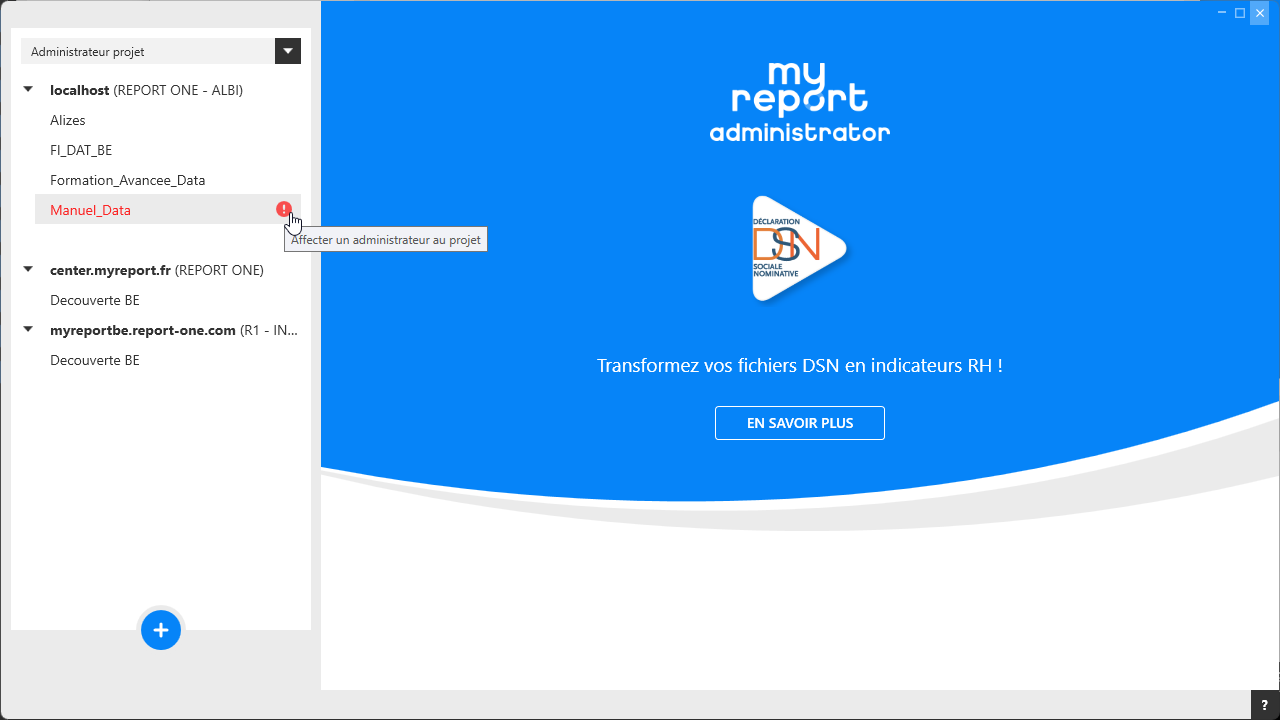Open the Alizes project

pyautogui.click(x=68, y=120)
